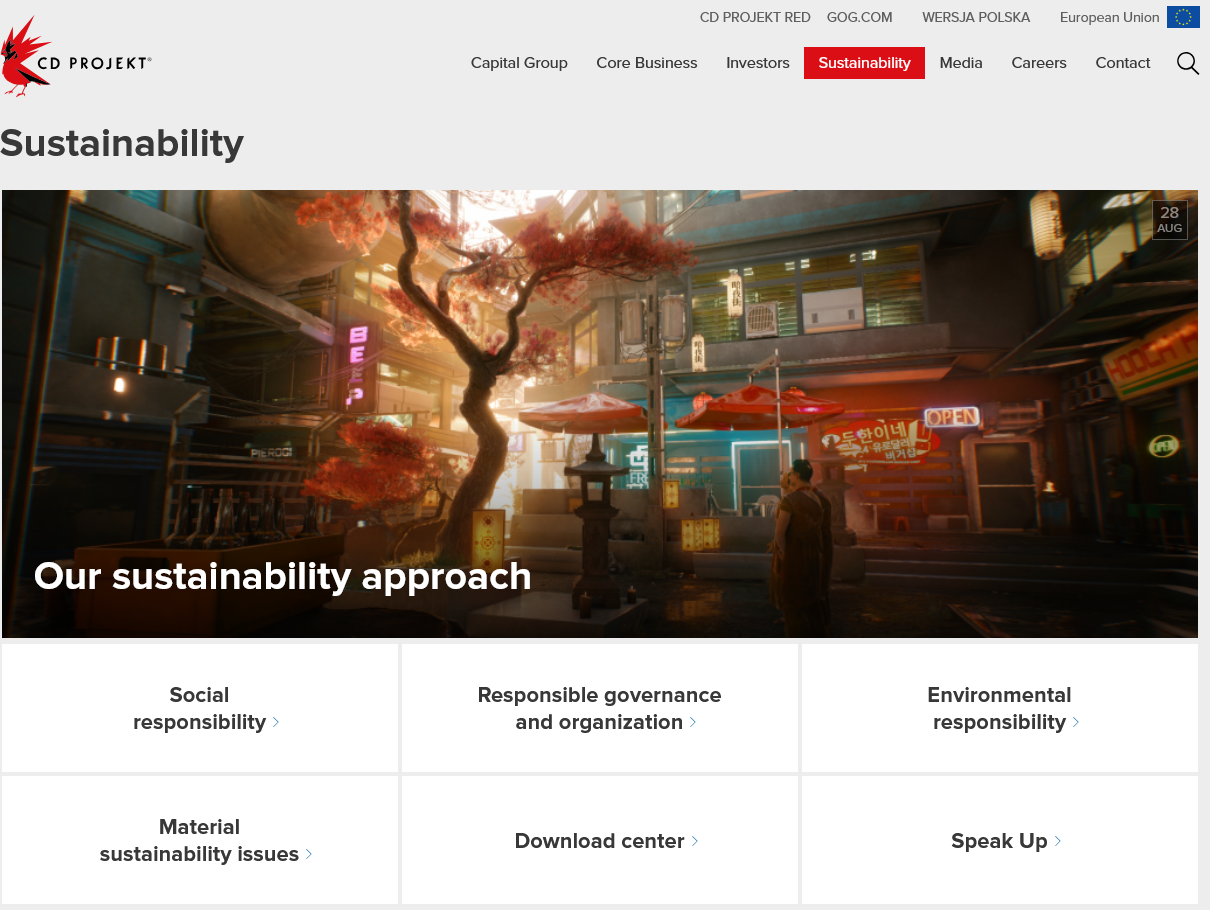Click the Sustainability page heading
Viewport: 1210px width, 910px height.
coord(122,143)
